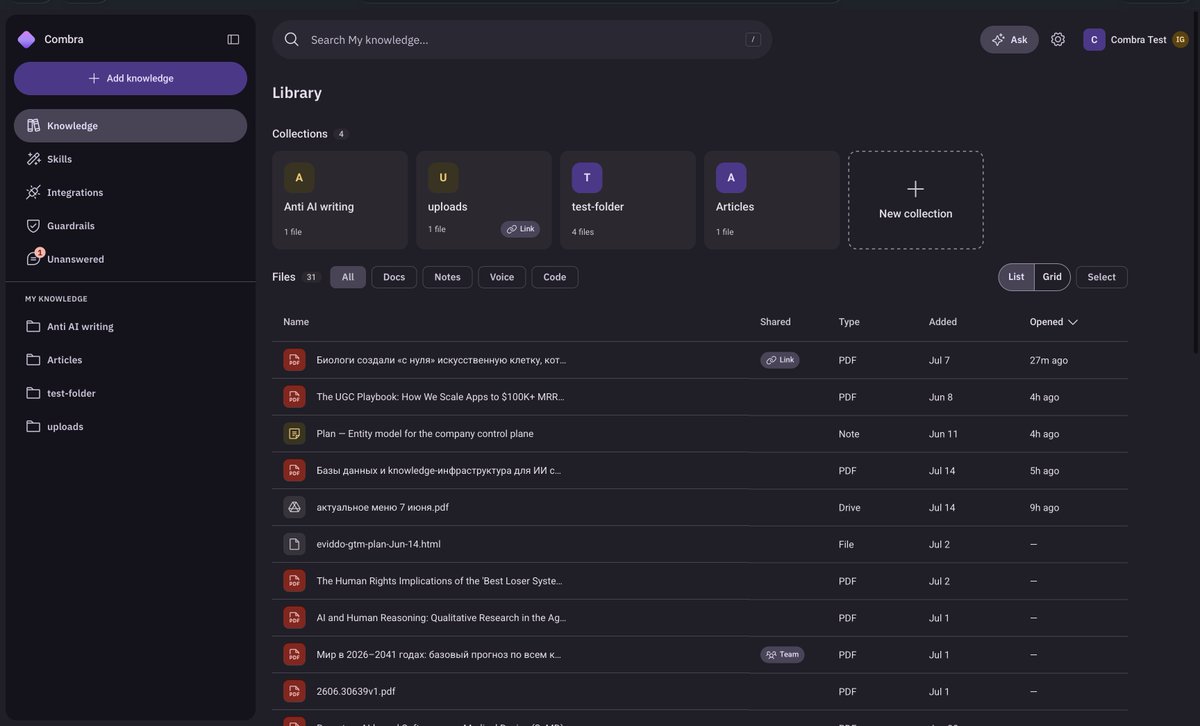Create a New collection card
The height and width of the screenshot is (726, 1200).
915,200
